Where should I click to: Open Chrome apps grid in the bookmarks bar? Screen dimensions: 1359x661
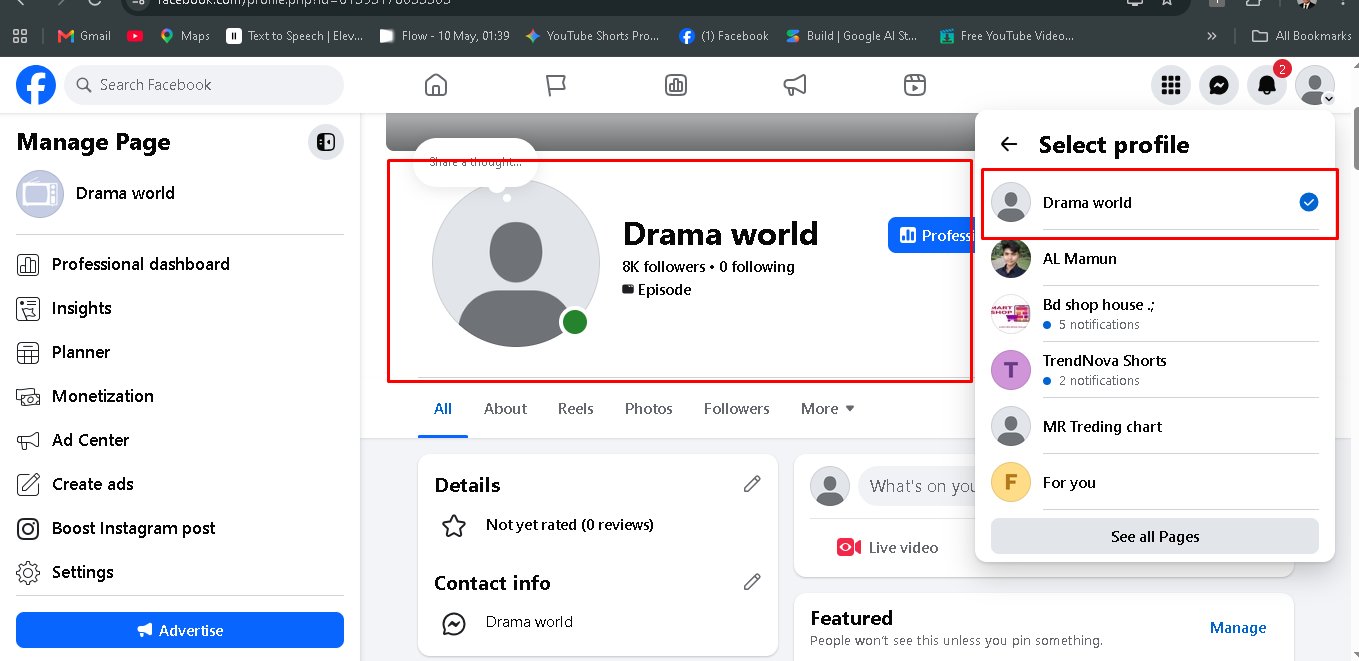pos(19,35)
